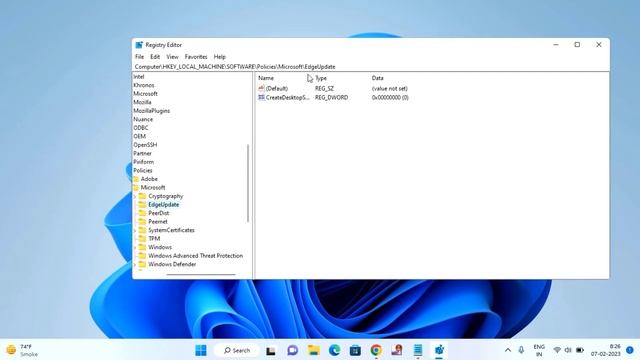Select the Piriform key

143,162
